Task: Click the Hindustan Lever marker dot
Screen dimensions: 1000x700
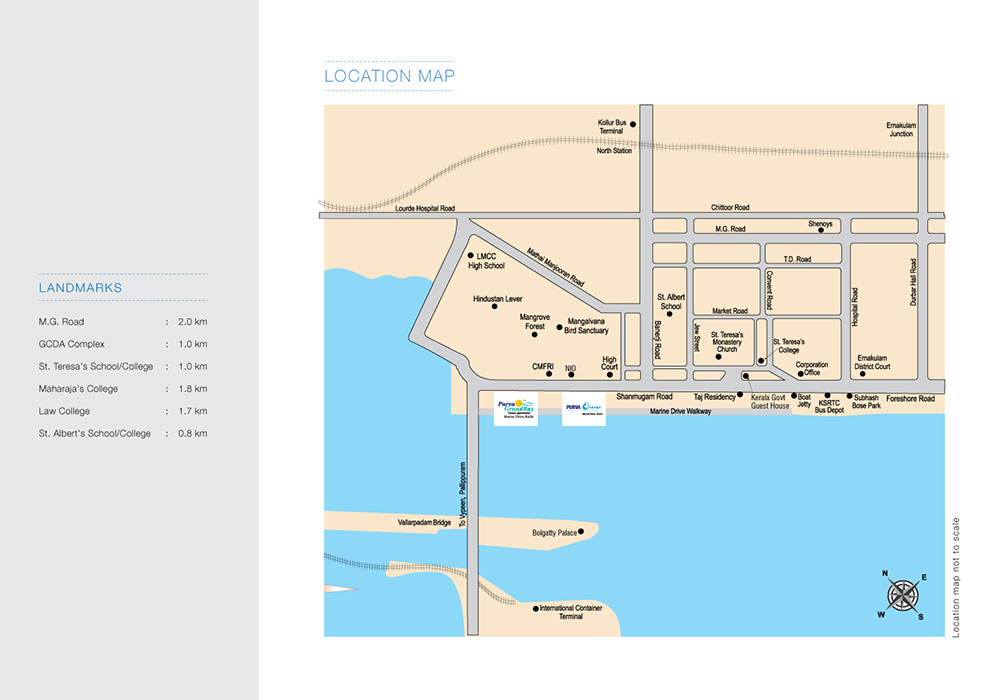Action: pyautogui.click(x=495, y=306)
